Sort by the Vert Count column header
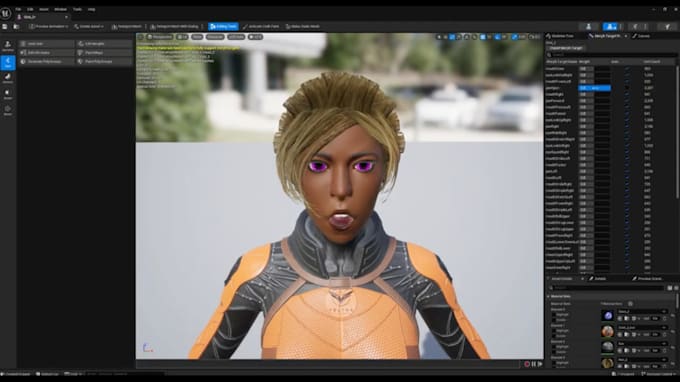The height and width of the screenshot is (382, 680). click(x=652, y=62)
